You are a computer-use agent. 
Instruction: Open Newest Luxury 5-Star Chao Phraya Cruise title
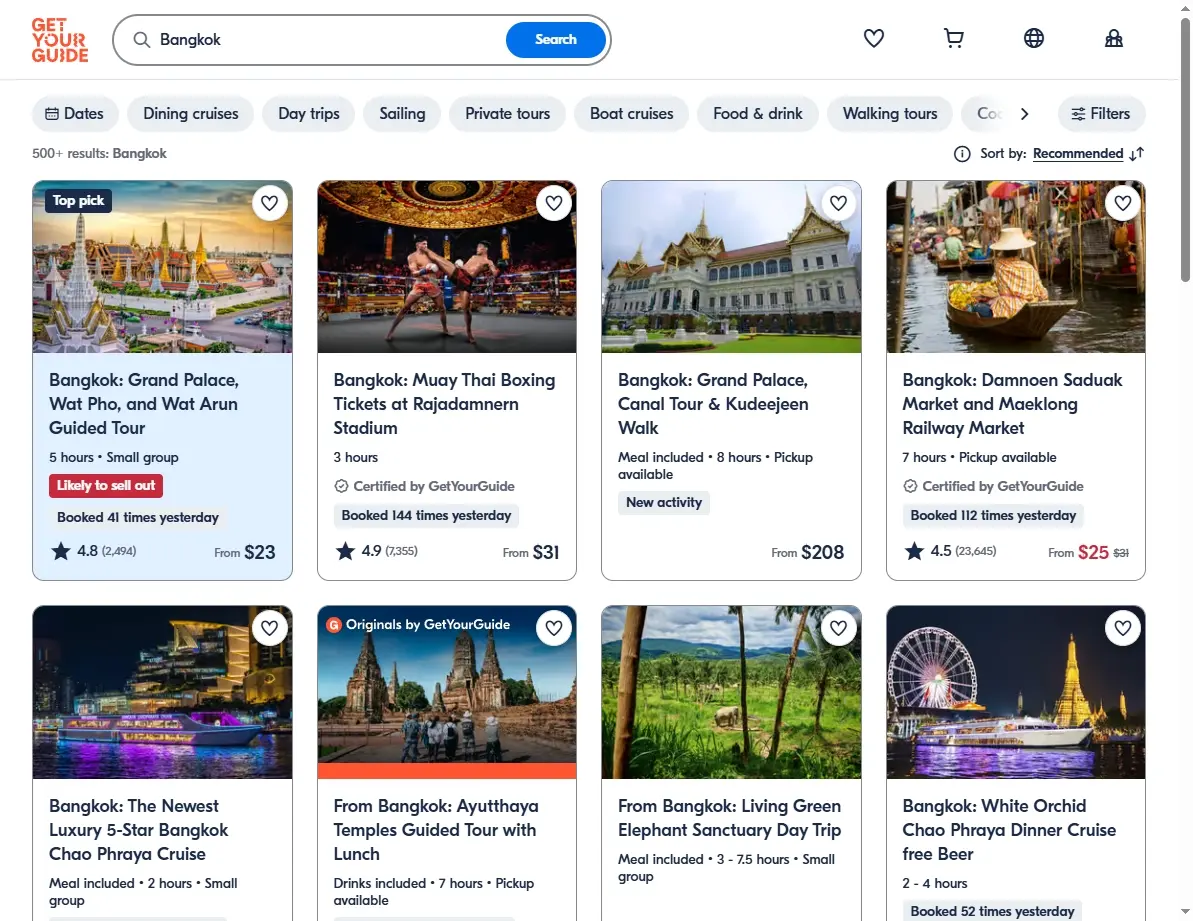point(138,830)
